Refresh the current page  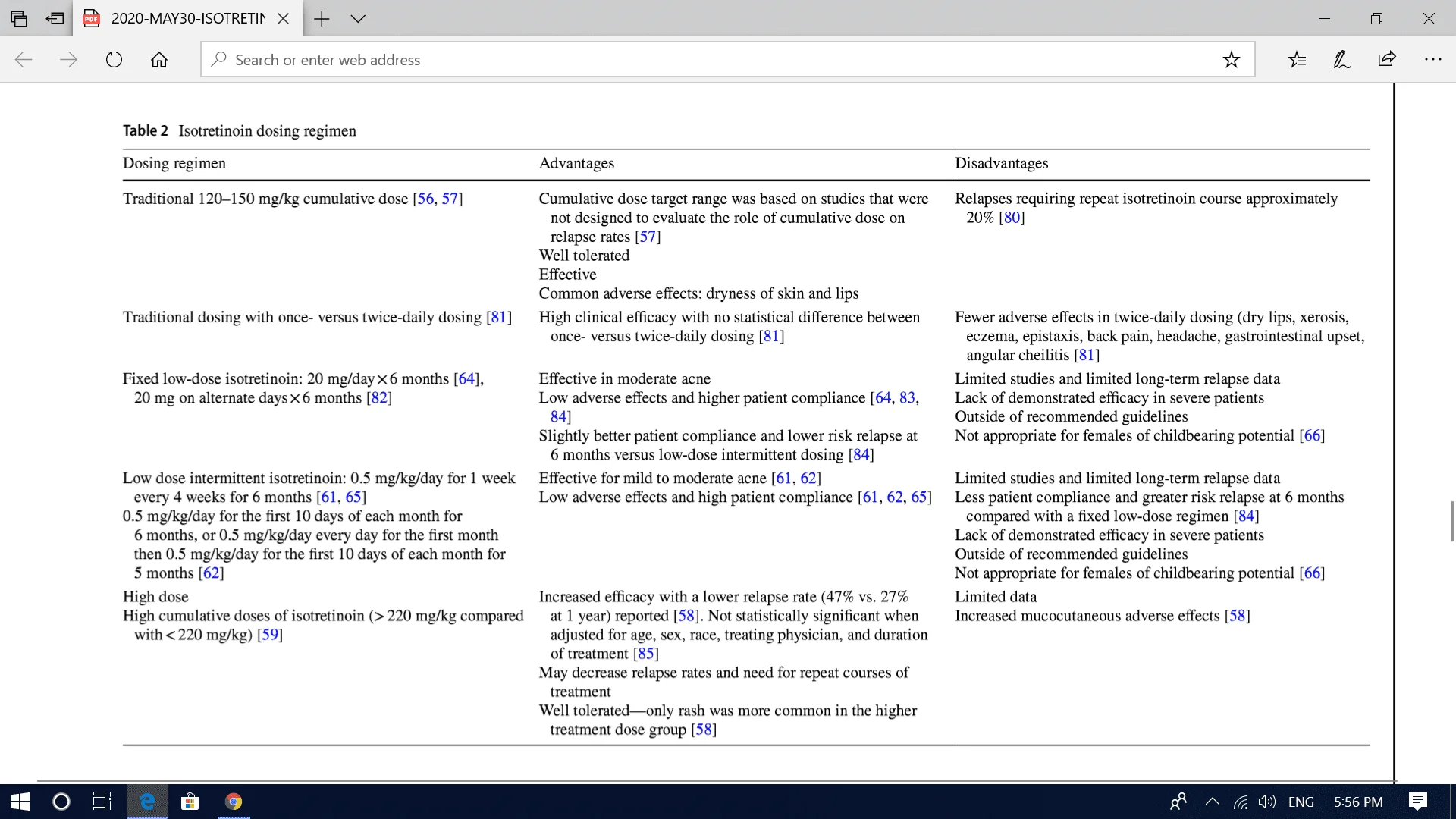[x=114, y=60]
